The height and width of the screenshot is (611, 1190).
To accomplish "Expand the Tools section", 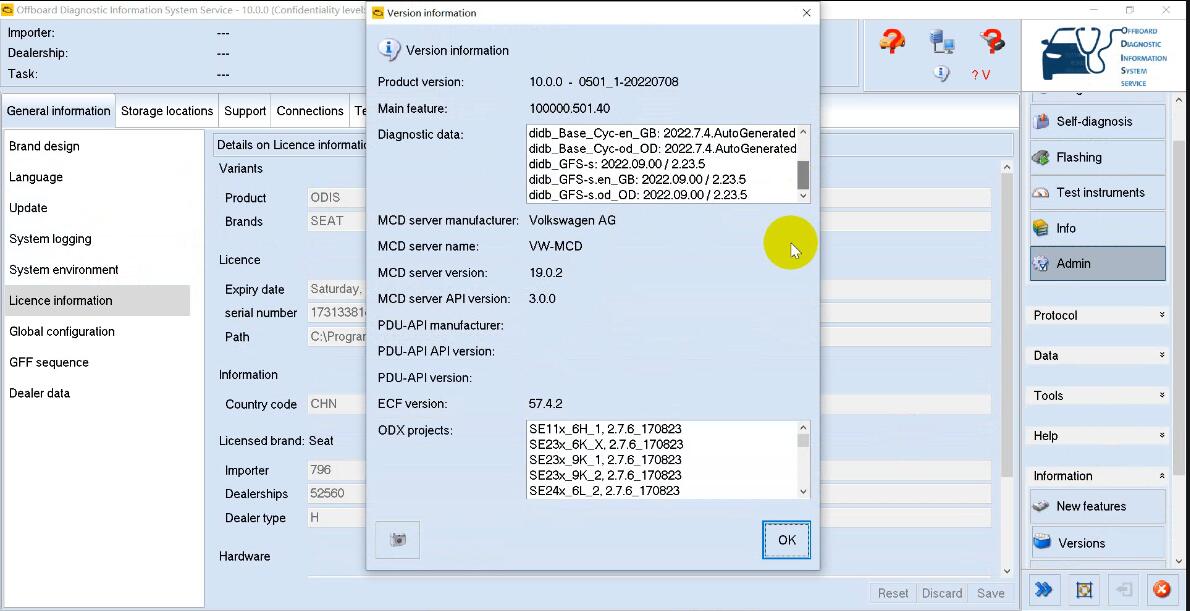I will [1099, 395].
